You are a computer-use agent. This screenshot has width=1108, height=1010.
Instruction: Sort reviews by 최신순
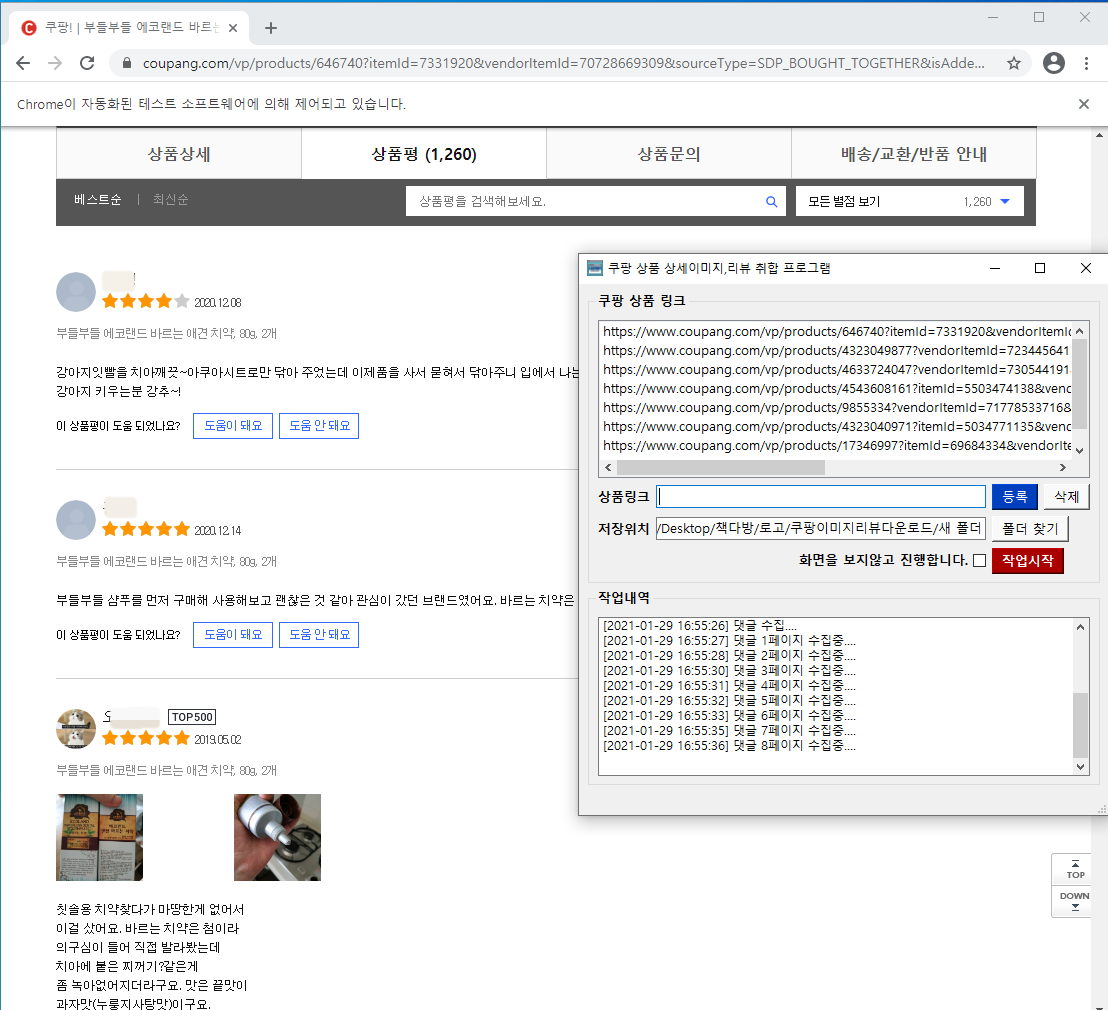[170, 200]
